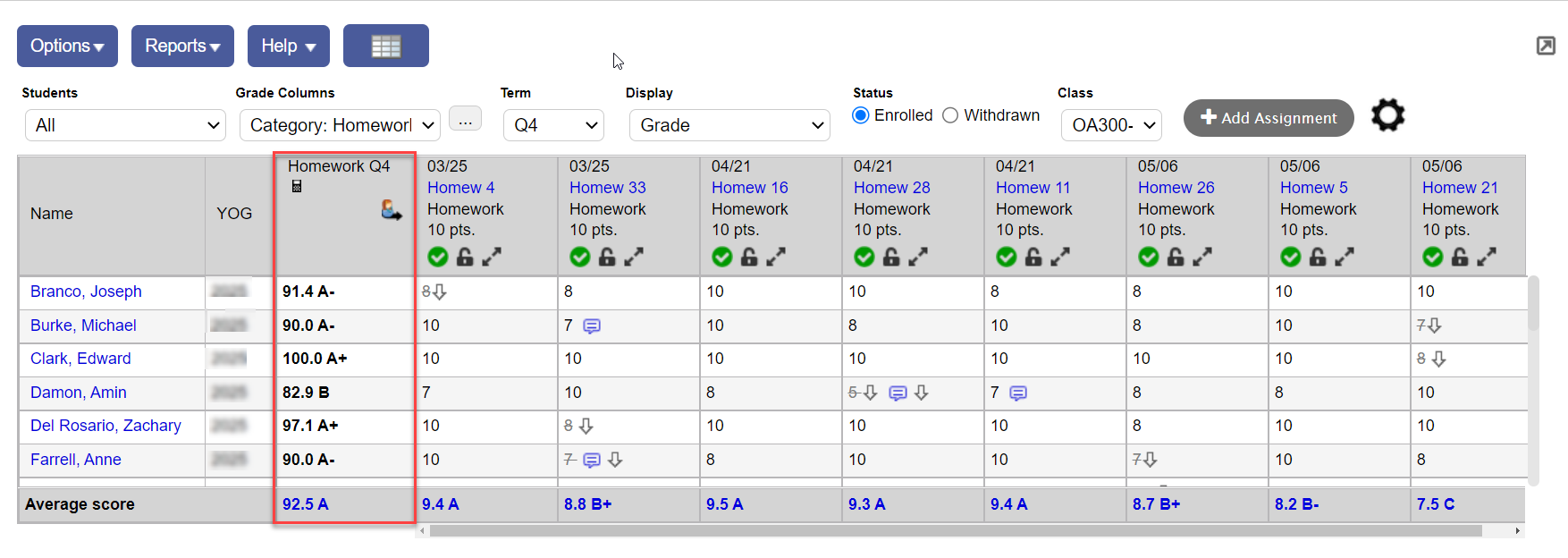The width and height of the screenshot is (1568, 558).
Task: Click the vertical scrollbar beside the grade table
Action: 1533,304
